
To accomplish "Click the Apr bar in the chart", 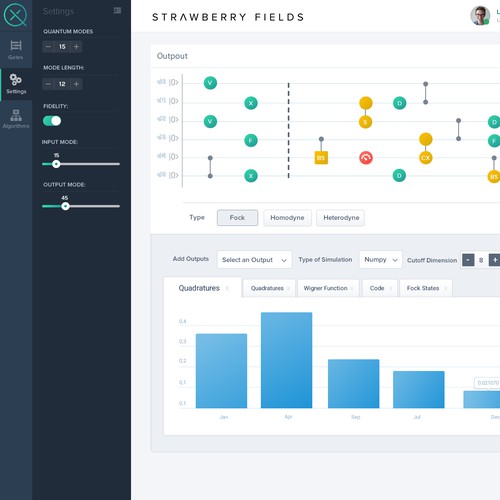I will coord(287,360).
